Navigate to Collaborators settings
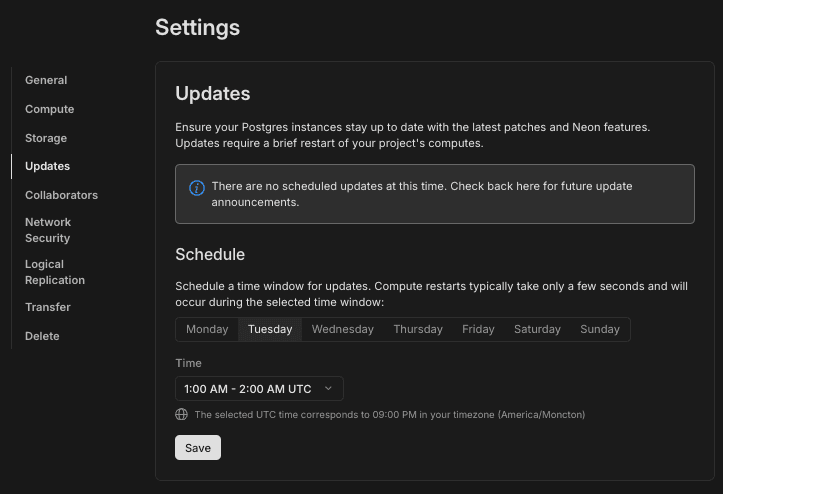Screen dimensions: 821x494 (x=61, y=195)
